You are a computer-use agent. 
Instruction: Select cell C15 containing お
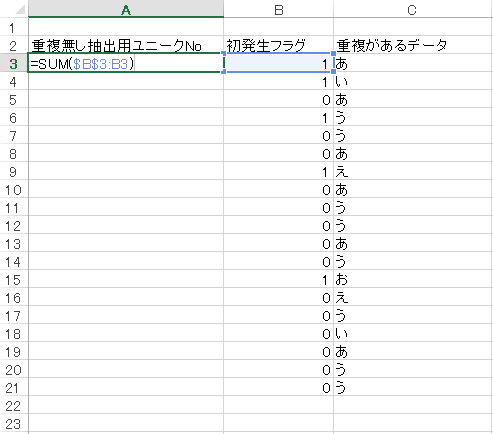tap(413, 279)
